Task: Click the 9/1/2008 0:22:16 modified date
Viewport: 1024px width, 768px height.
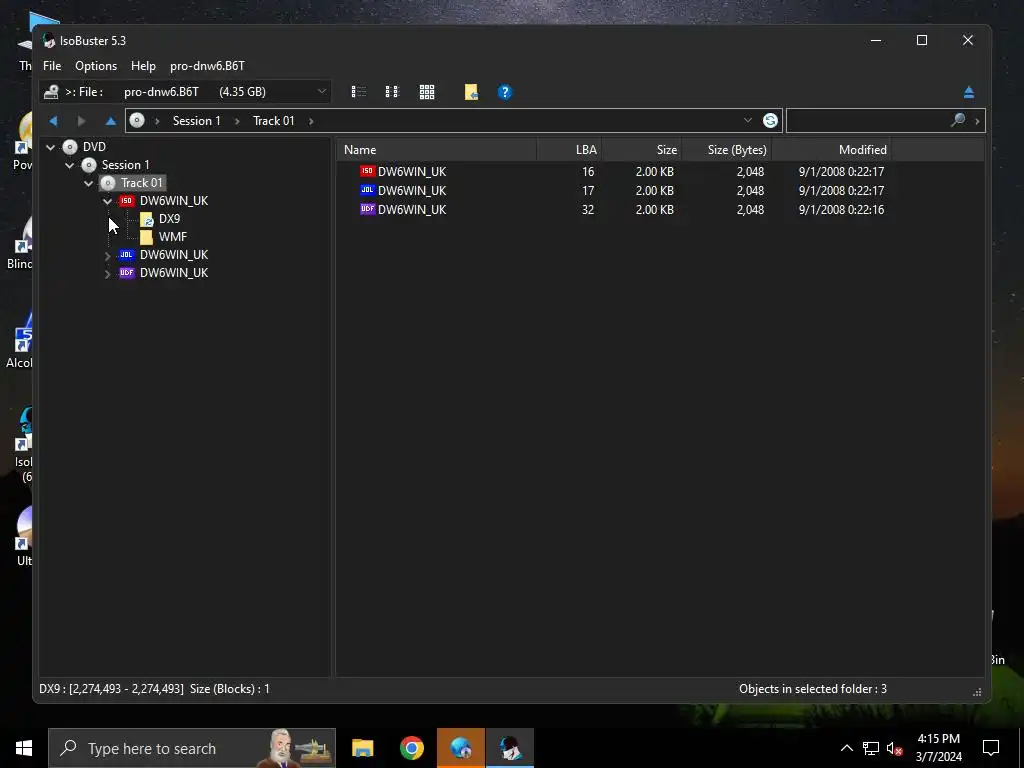Action: (841, 210)
